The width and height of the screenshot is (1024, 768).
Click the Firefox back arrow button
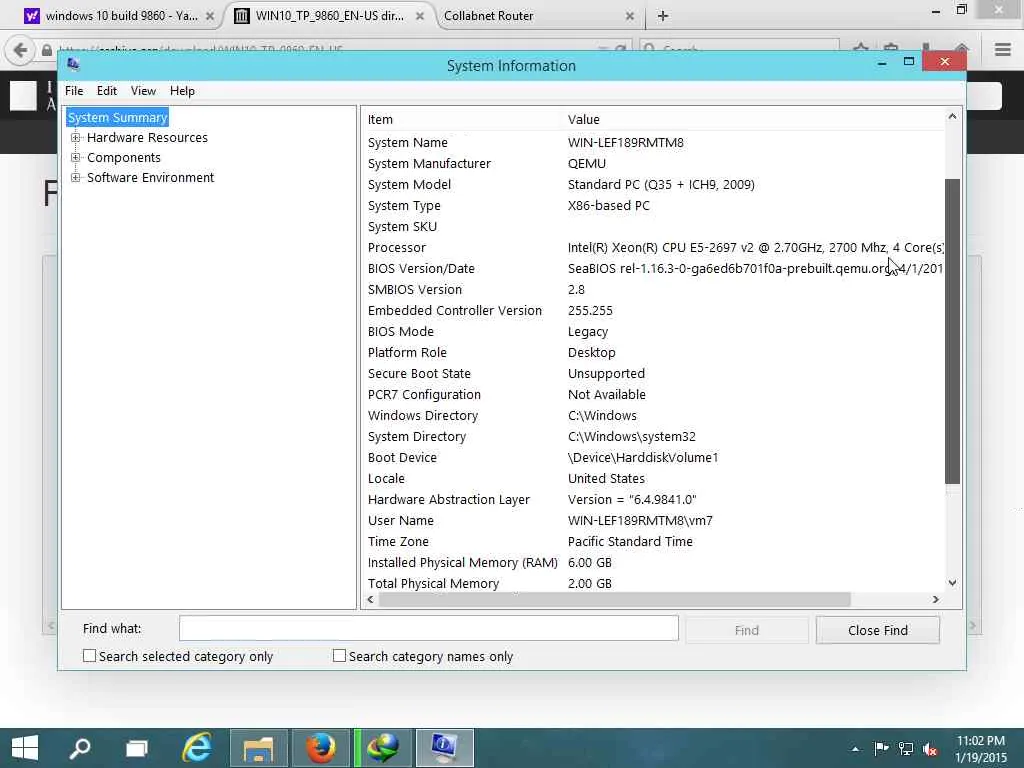pos(20,50)
